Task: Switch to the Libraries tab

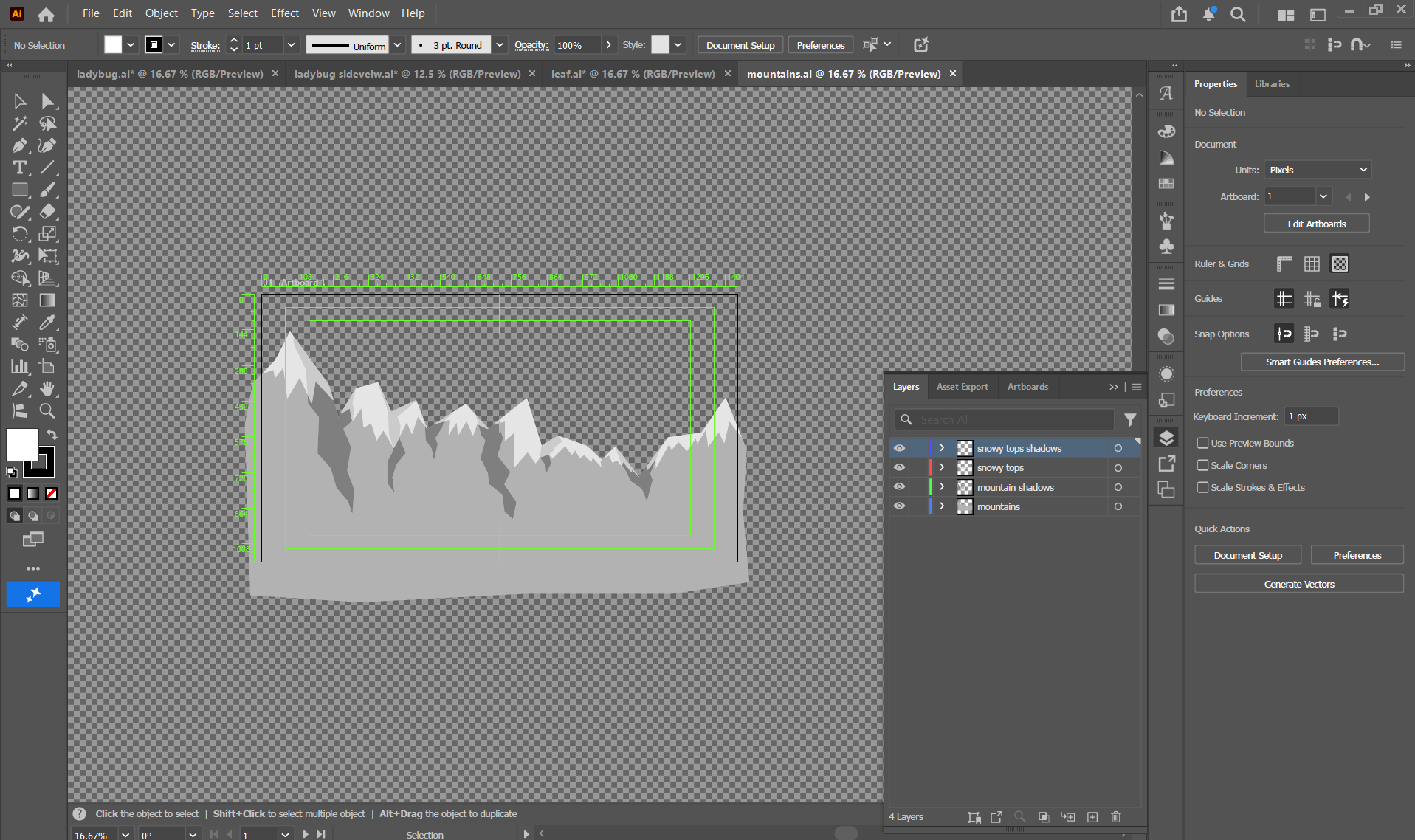Action: tap(1272, 84)
